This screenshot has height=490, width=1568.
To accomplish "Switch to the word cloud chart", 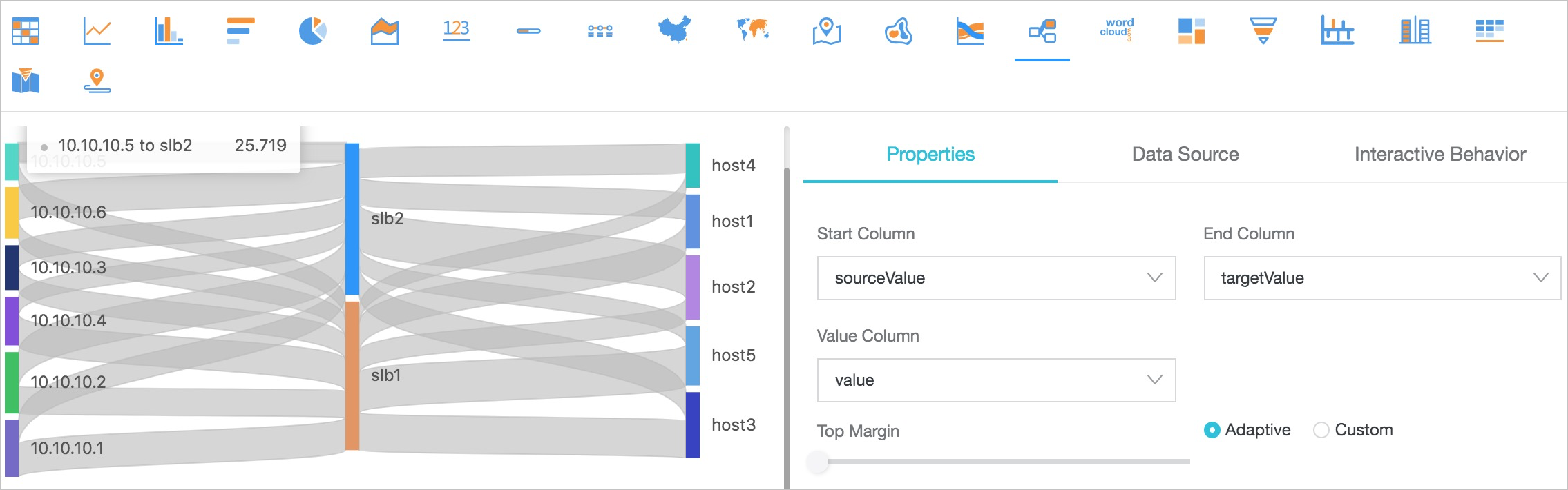I will pyautogui.click(x=1116, y=30).
